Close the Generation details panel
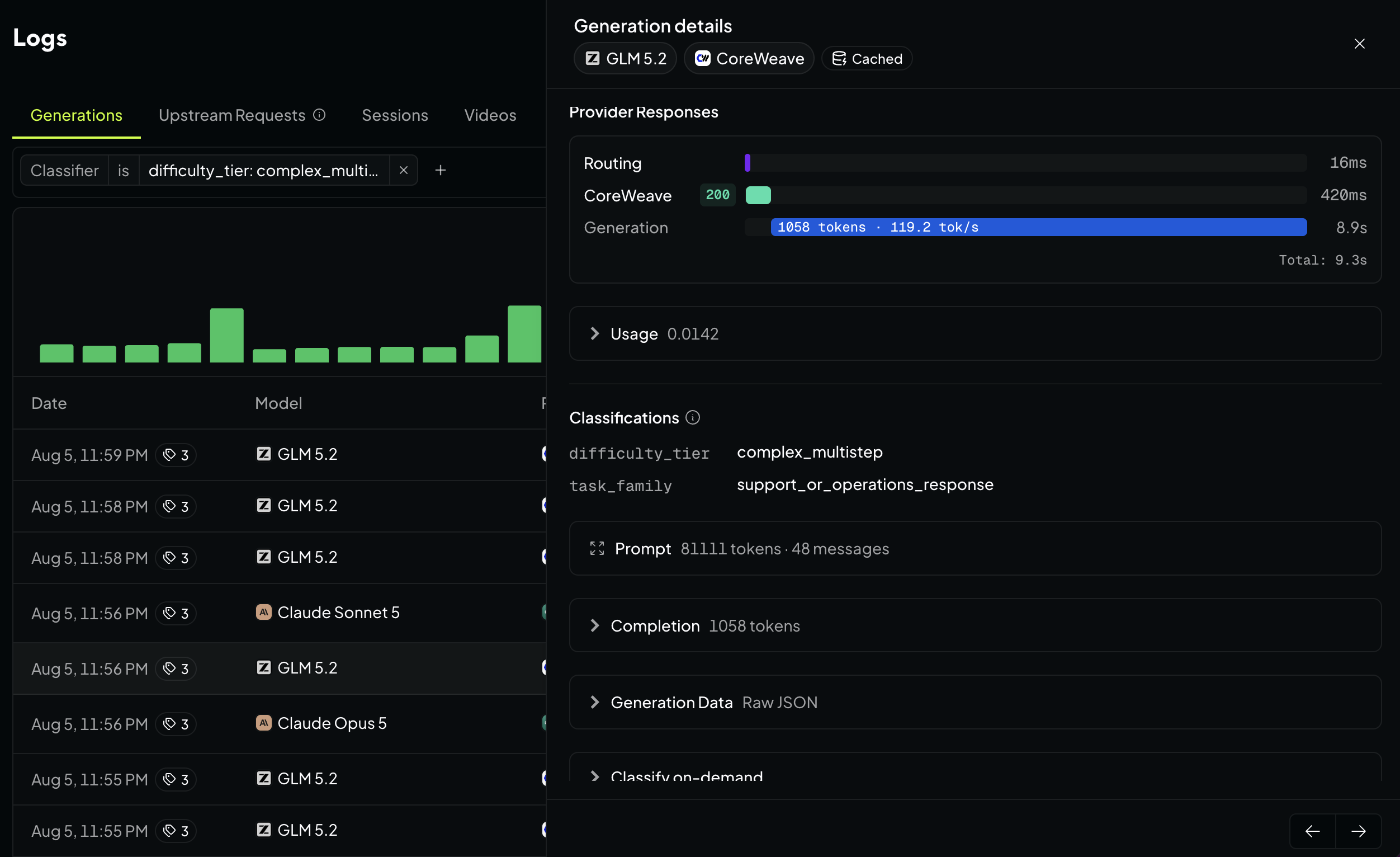The height and width of the screenshot is (857, 1400). [x=1359, y=44]
